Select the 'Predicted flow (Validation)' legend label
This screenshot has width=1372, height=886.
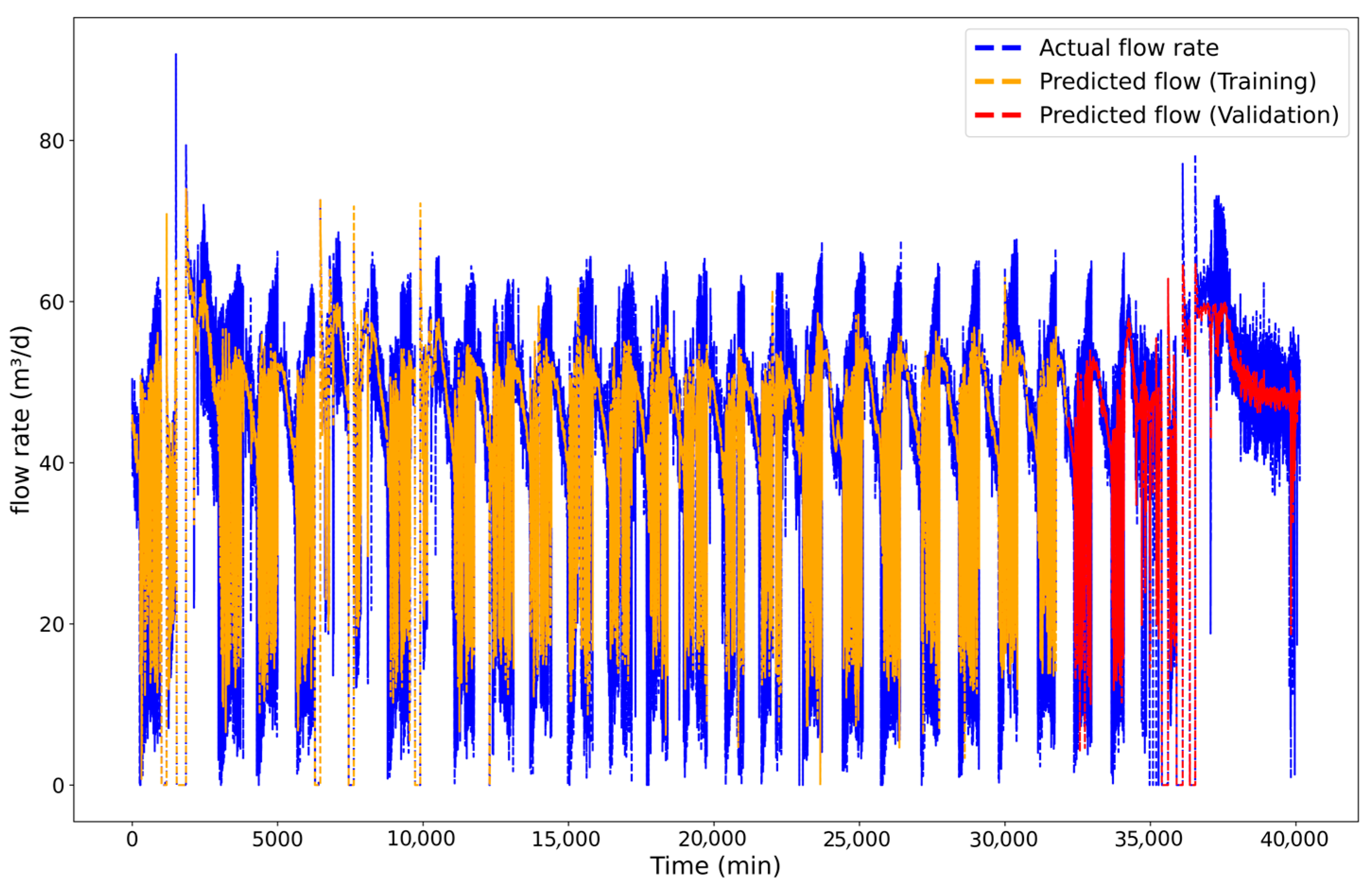click(1189, 115)
